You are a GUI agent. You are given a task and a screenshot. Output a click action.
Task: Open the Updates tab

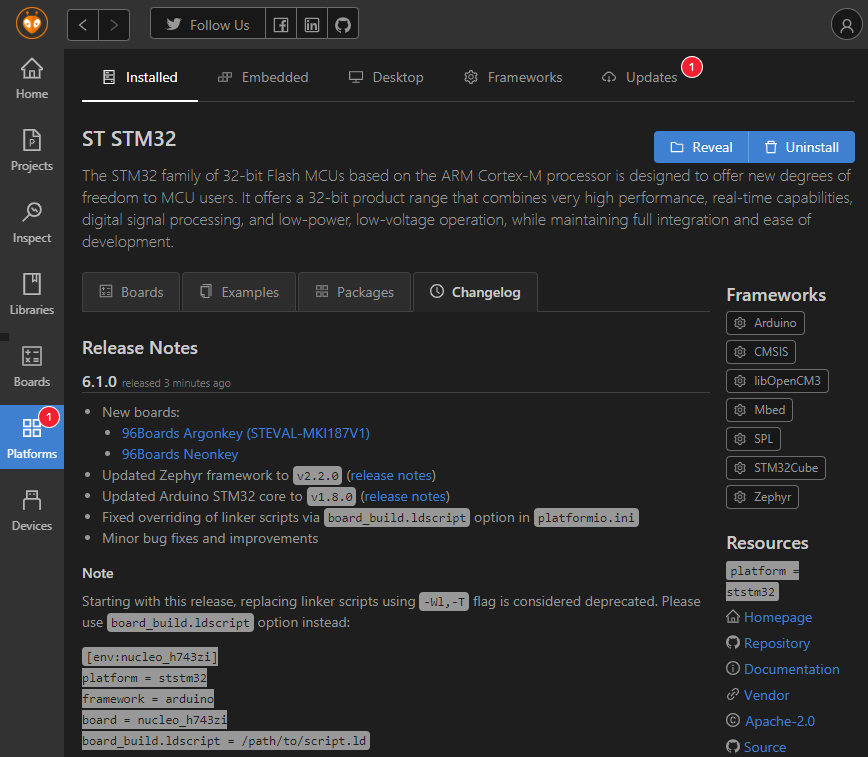pyautogui.click(x=640, y=78)
